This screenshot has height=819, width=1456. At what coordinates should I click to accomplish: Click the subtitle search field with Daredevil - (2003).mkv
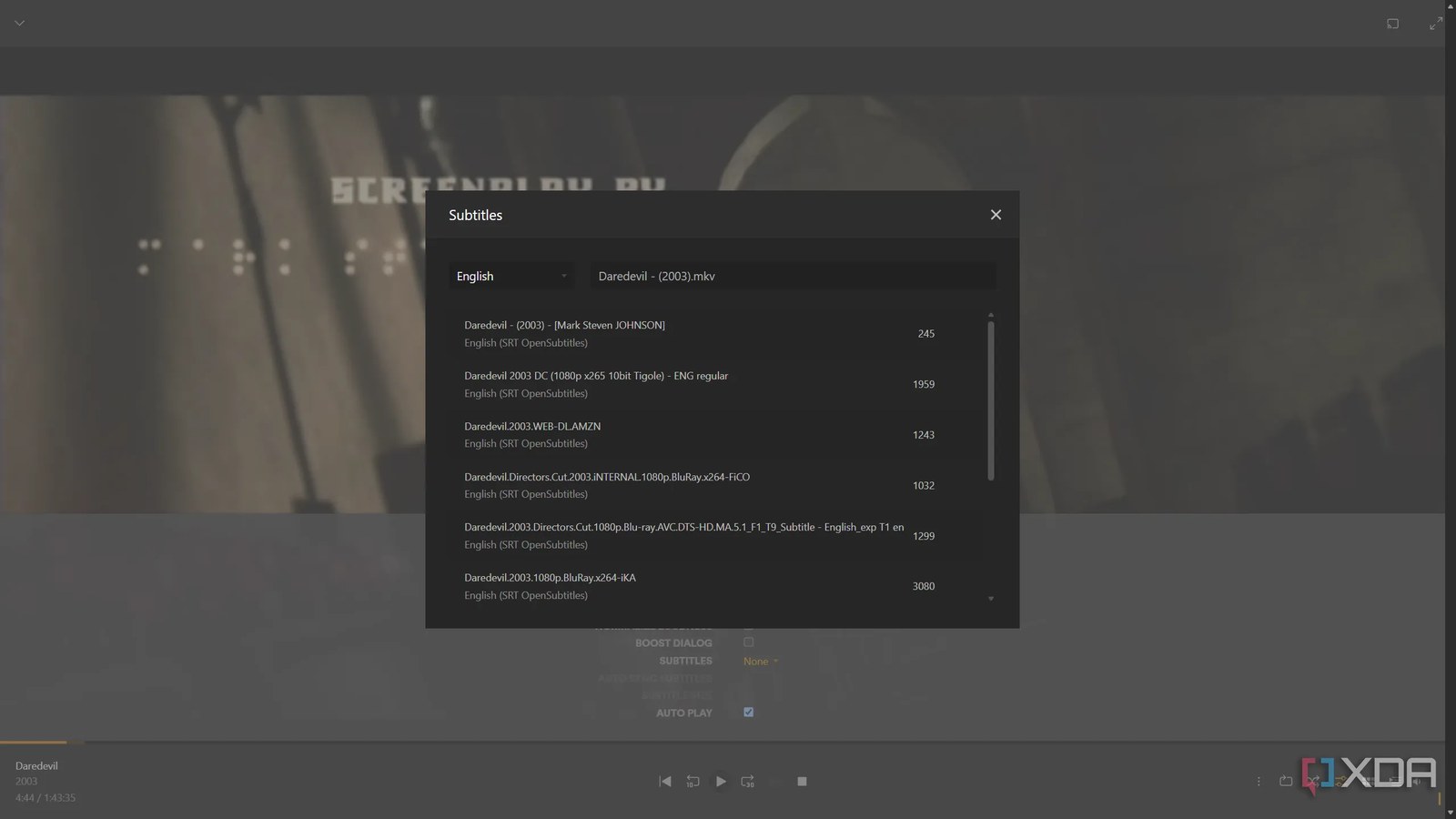coord(793,276)
